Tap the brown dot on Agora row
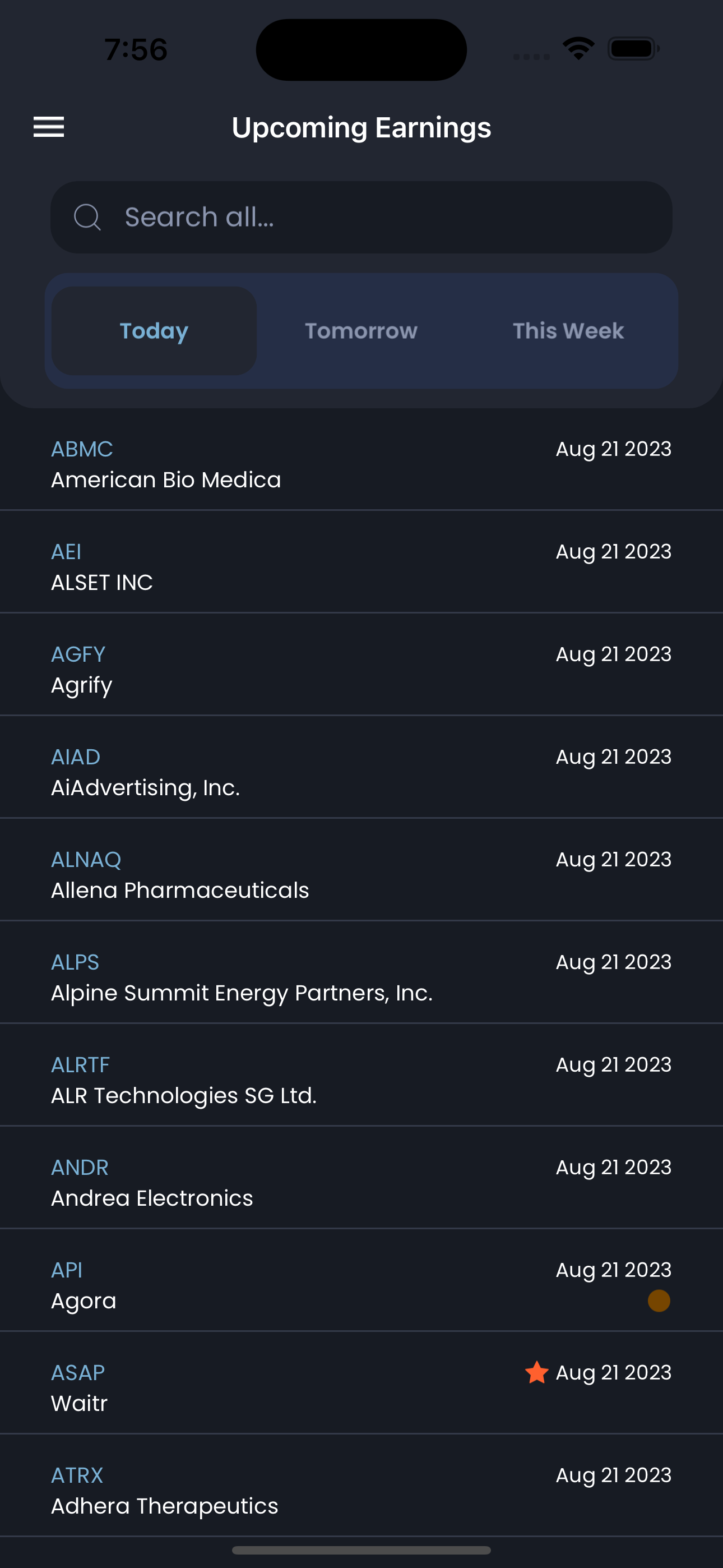Screen dimensions: 723x1568 [659, 1301]
